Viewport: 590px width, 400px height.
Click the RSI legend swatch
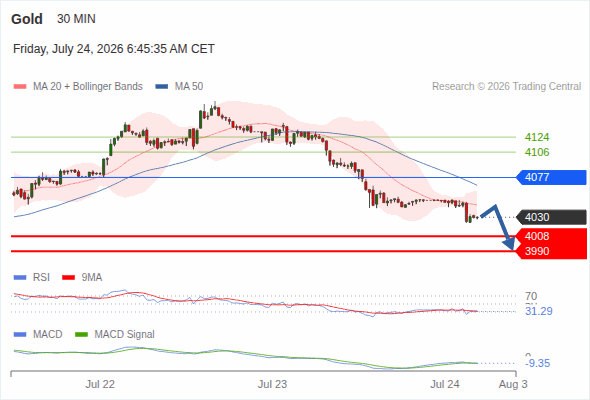[x=20, y=278]
